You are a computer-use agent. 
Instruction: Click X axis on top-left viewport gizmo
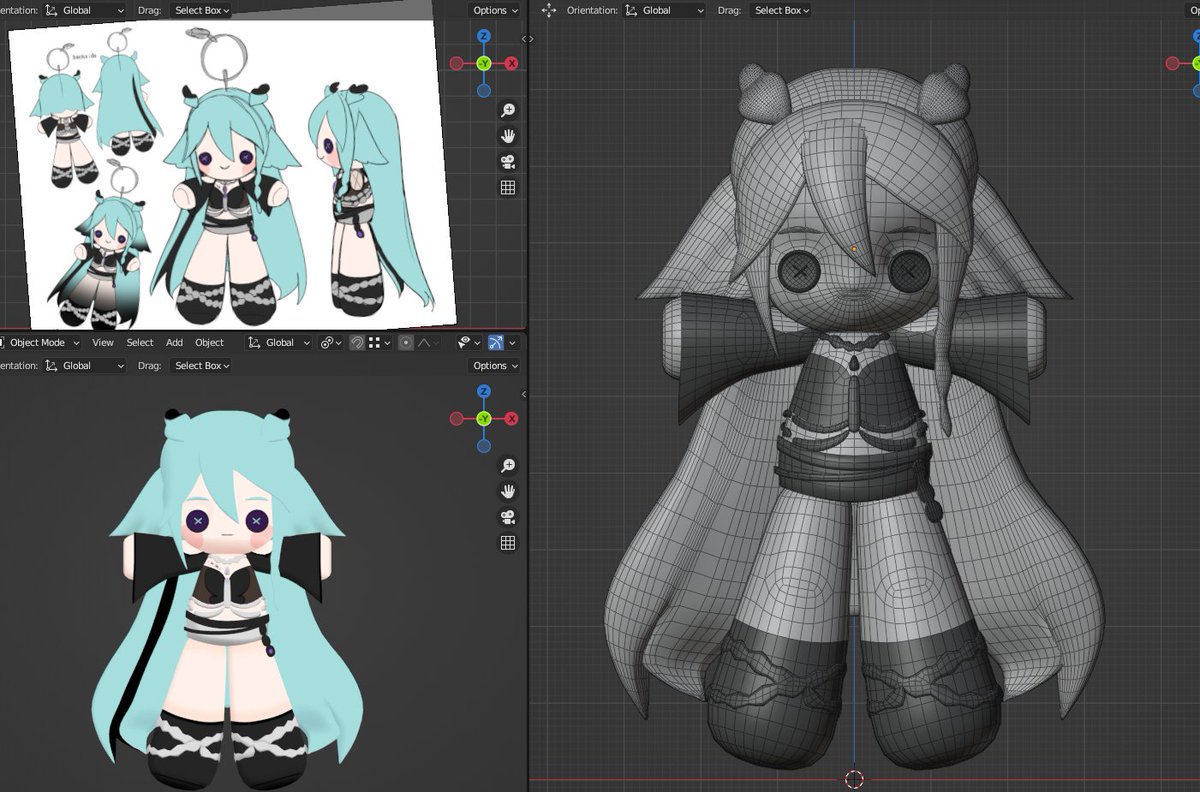[512, 63]
